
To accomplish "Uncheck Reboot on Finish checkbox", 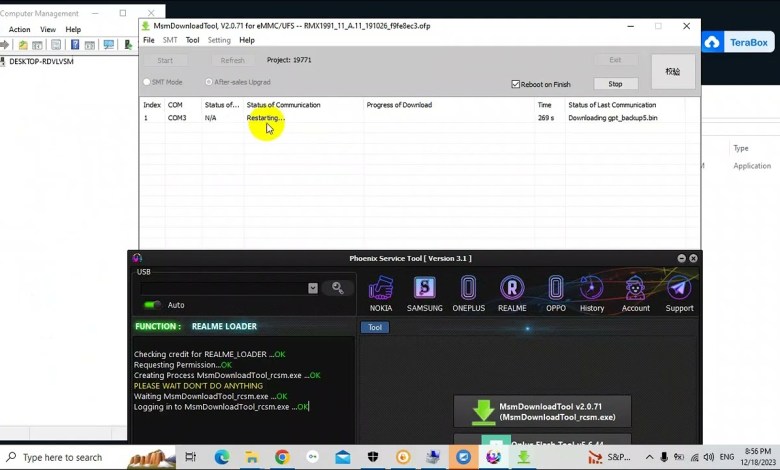I will pyautogui.click(x=516, y=84).
